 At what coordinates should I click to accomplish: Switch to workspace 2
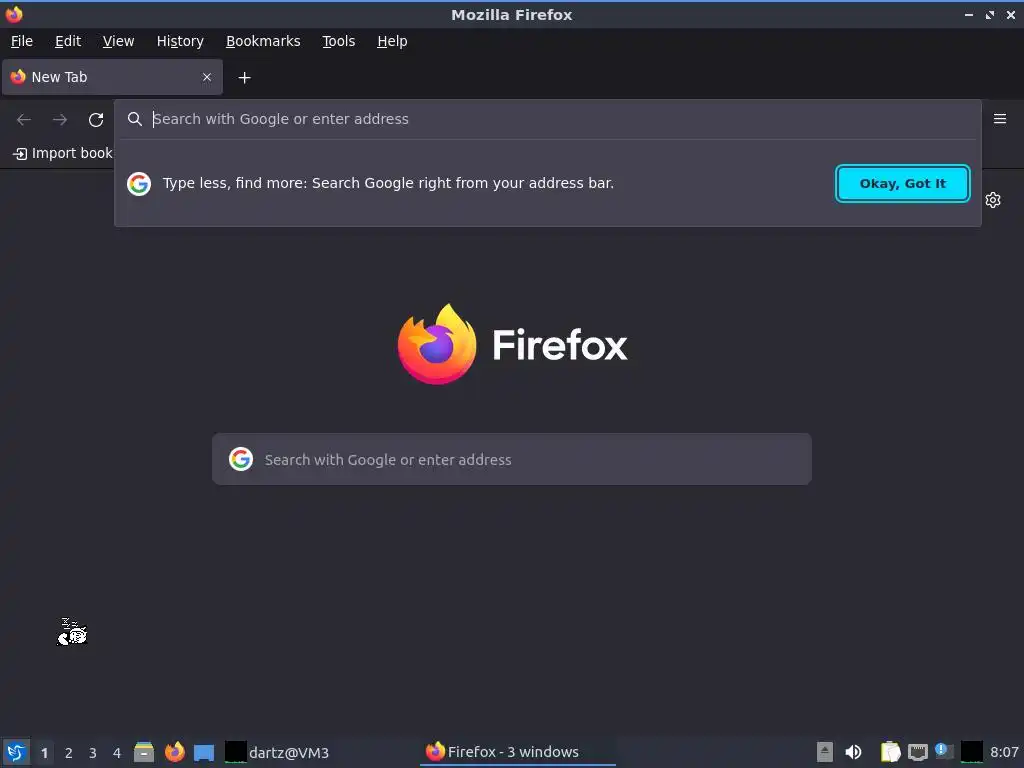click(69, 753)
